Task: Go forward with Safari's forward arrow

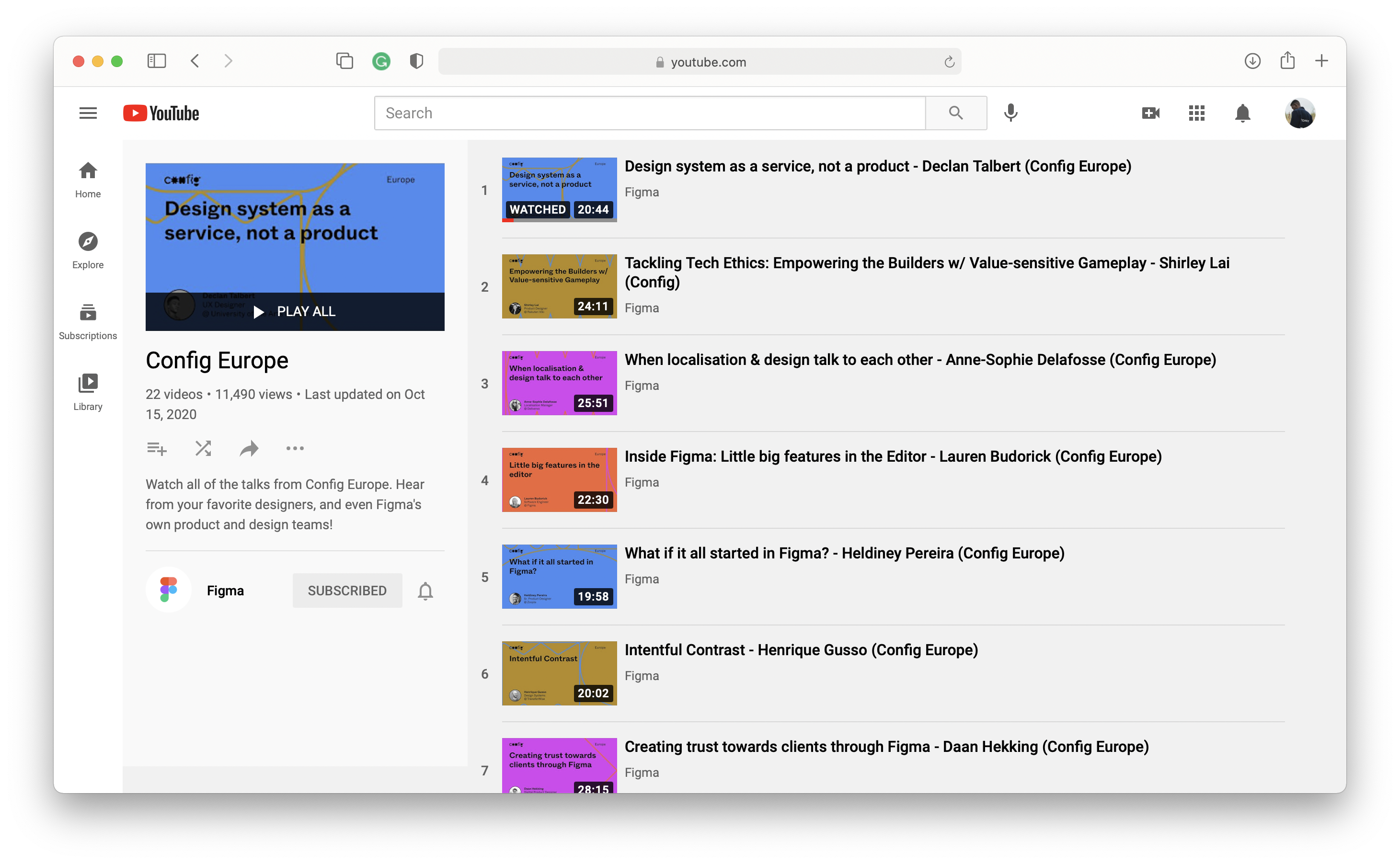Action: click(229, 61)
